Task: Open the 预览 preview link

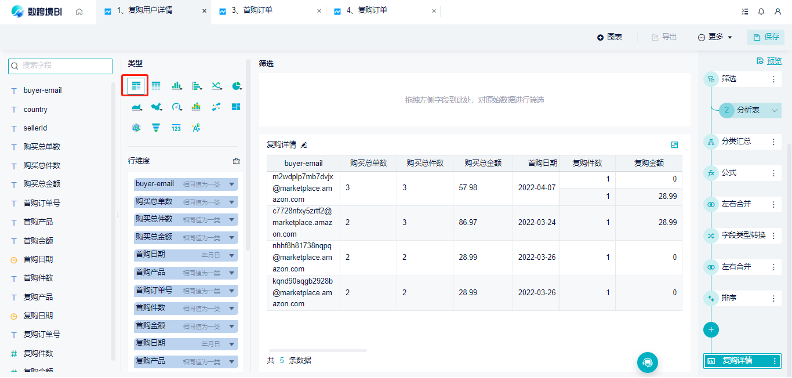Action: [769, 61]
